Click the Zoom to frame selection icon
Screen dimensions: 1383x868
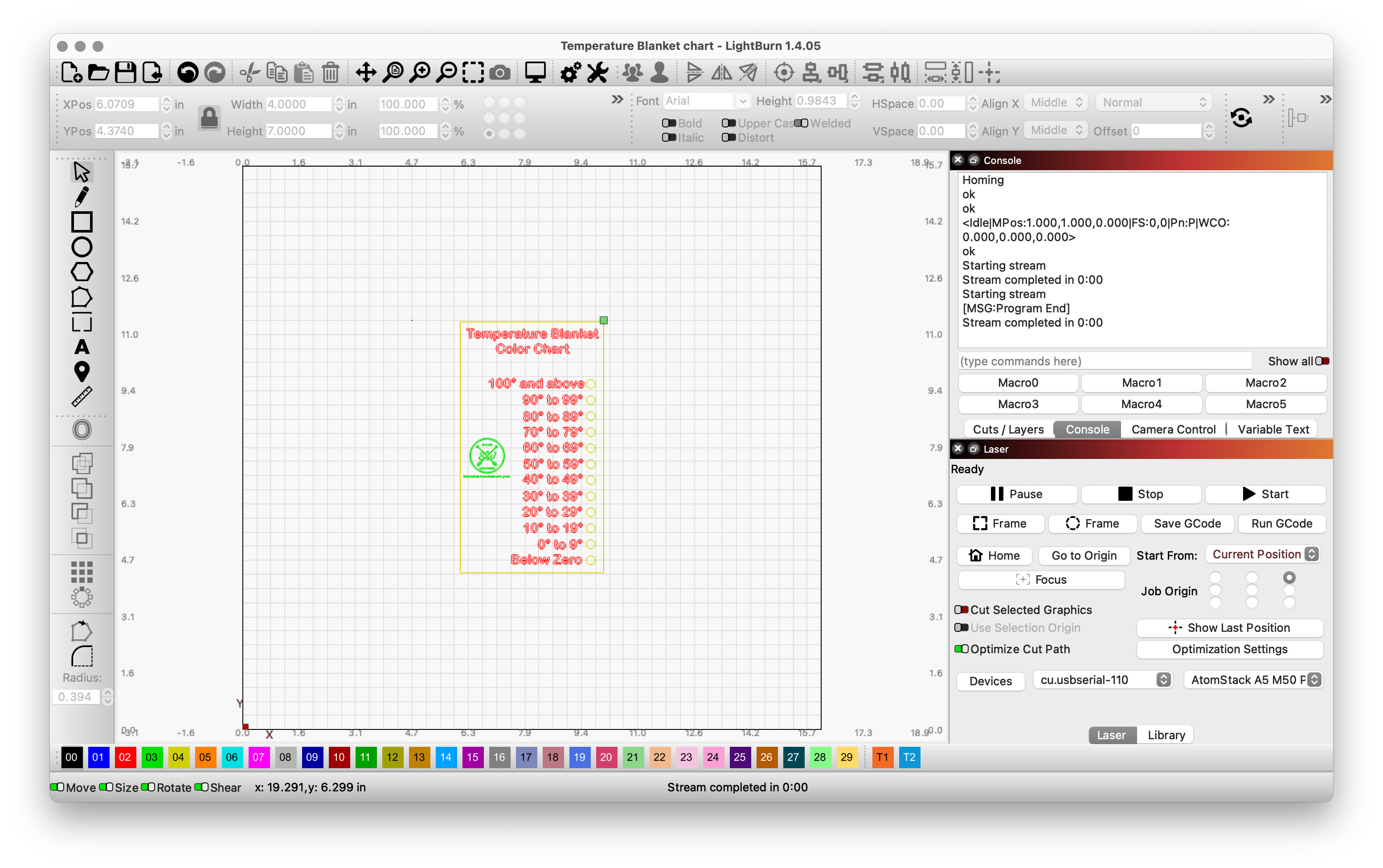pos(474,73)
